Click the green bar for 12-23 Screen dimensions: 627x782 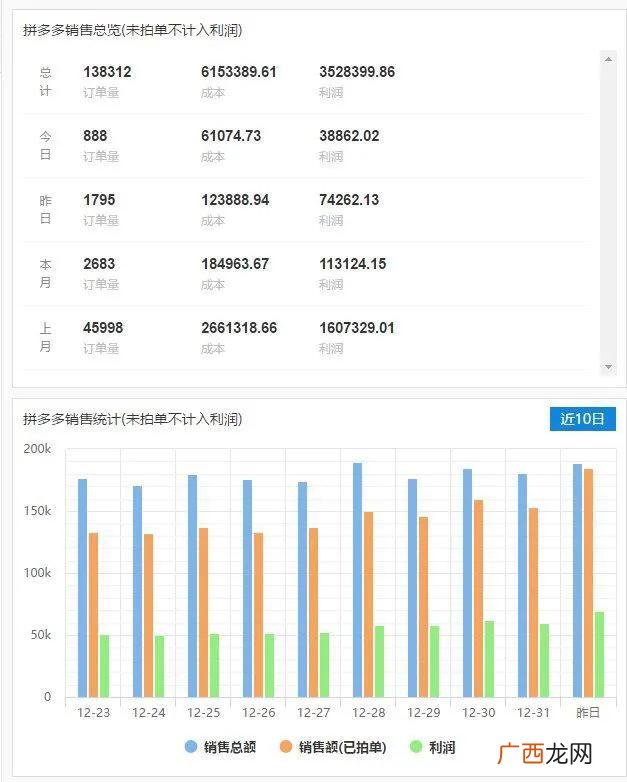(104, 666)
